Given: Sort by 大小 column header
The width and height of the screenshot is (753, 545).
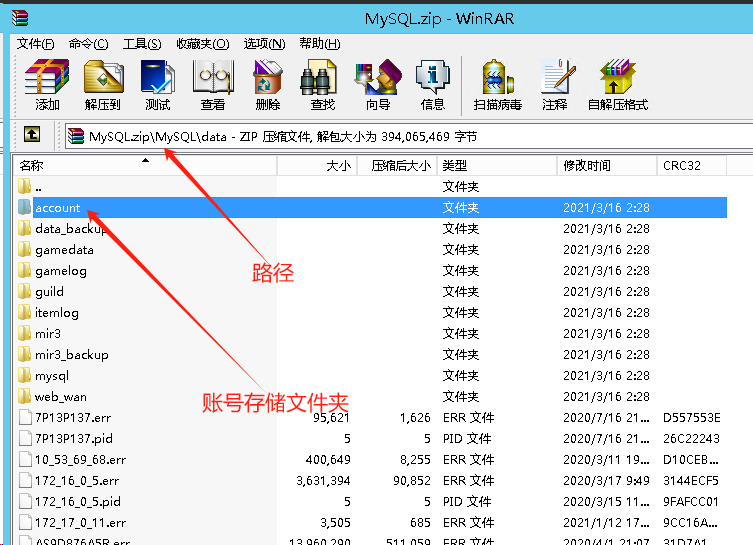Looking at the screenshot, I should tap(317, 166).
